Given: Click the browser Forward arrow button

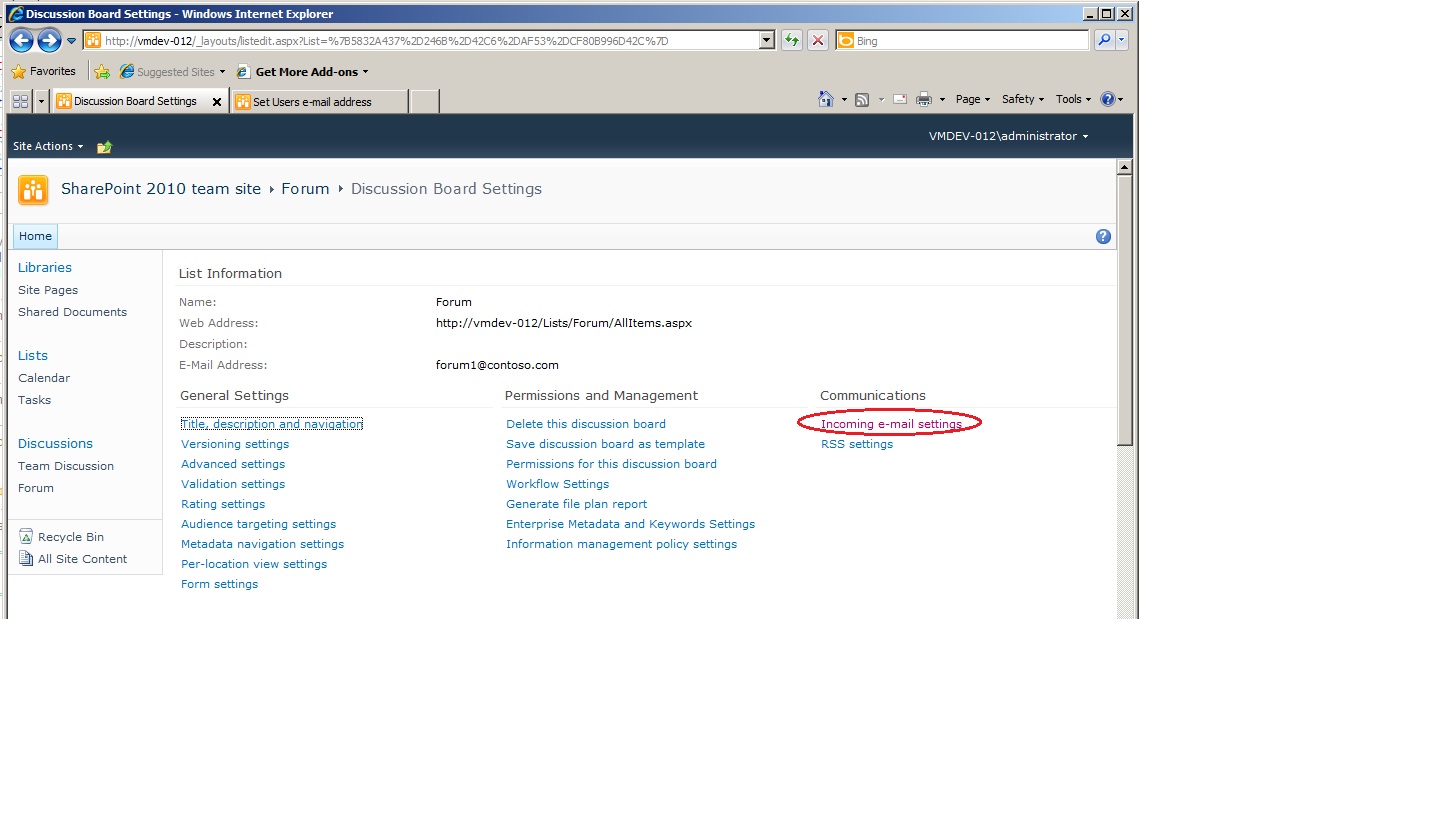Looking at the screenshot, I should pos(49,41).
